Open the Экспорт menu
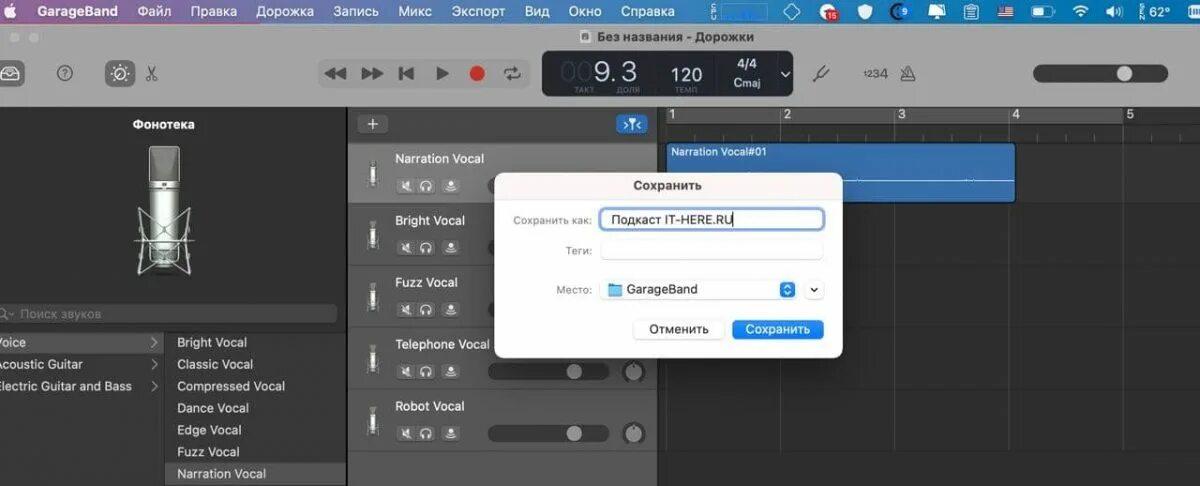This screenshot has width=1200, height=486. (478, 12)
